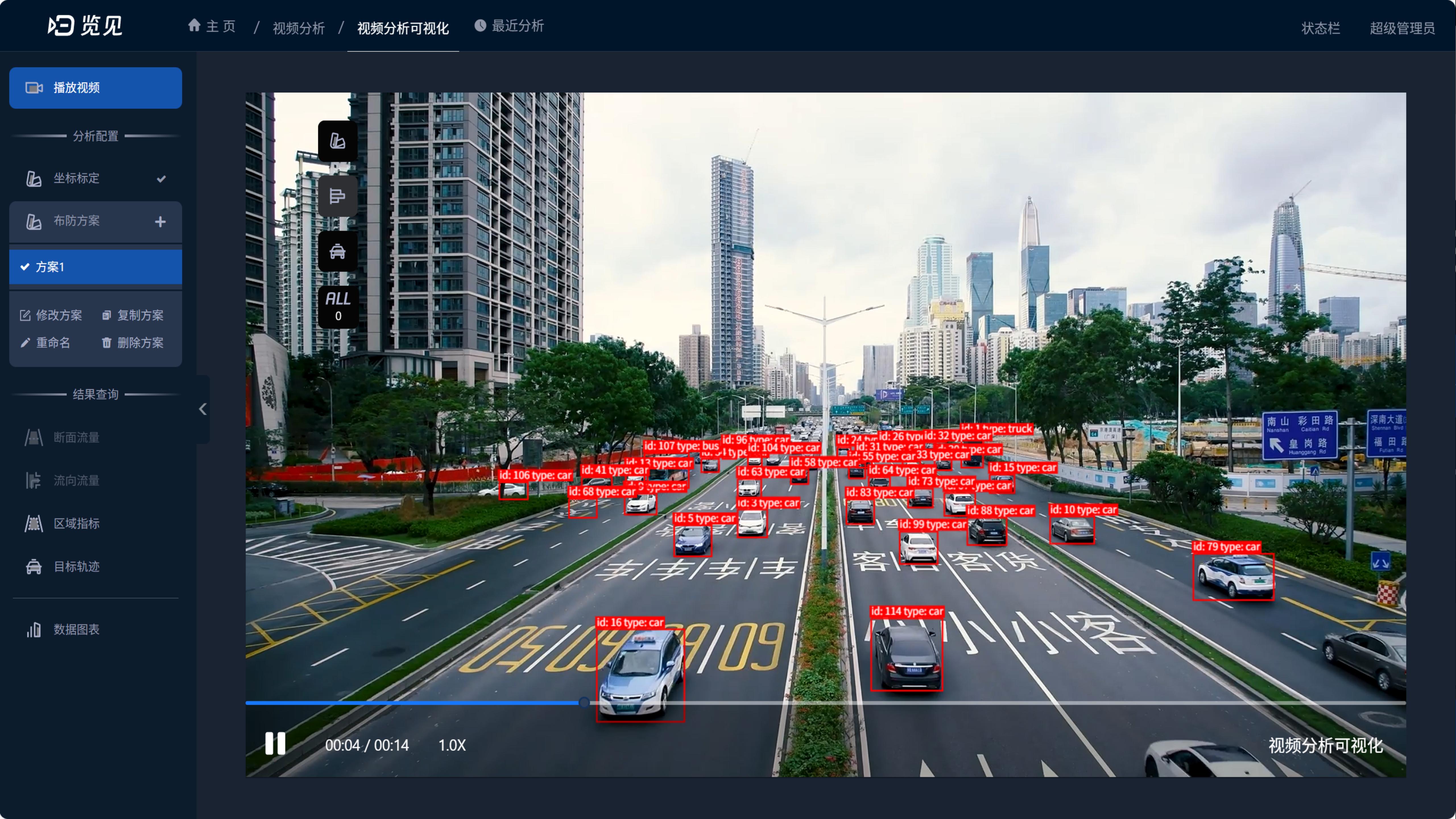Screen dimensions: 1456x819
Task: Click the 播放视频 button
Action: tap(96, 88)
